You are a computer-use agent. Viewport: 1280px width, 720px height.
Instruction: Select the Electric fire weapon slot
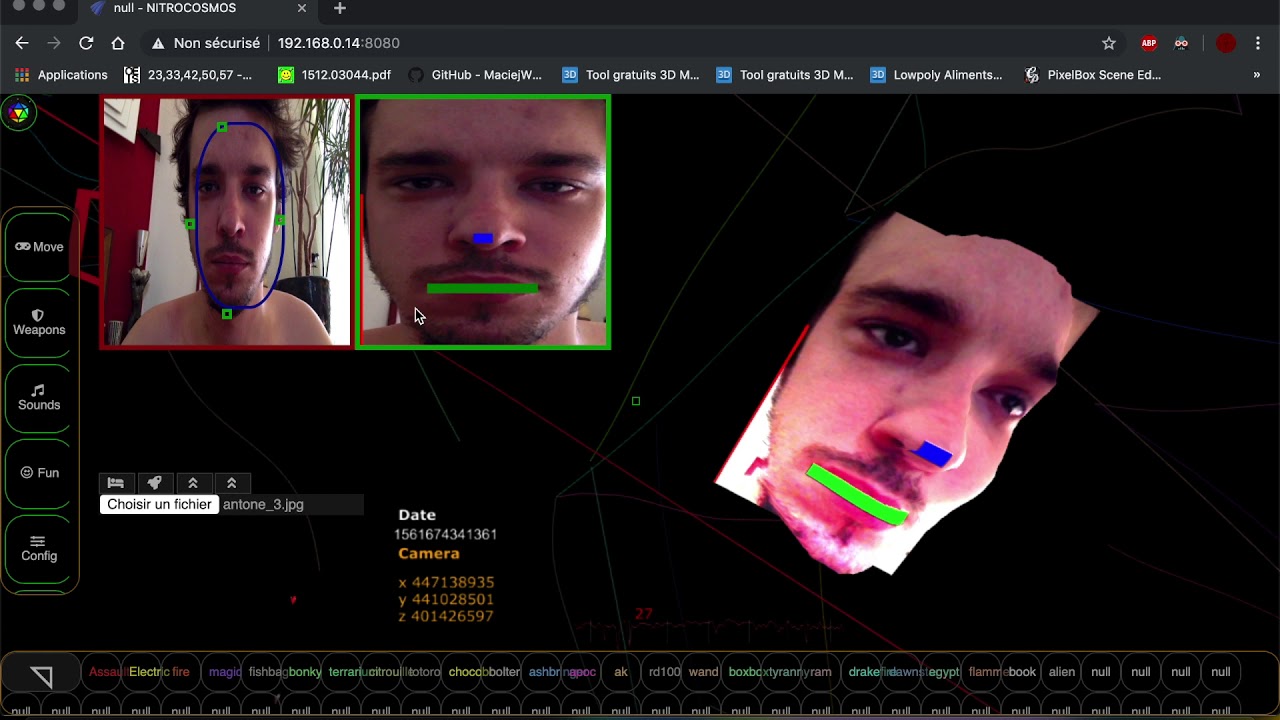coord(159,672)
